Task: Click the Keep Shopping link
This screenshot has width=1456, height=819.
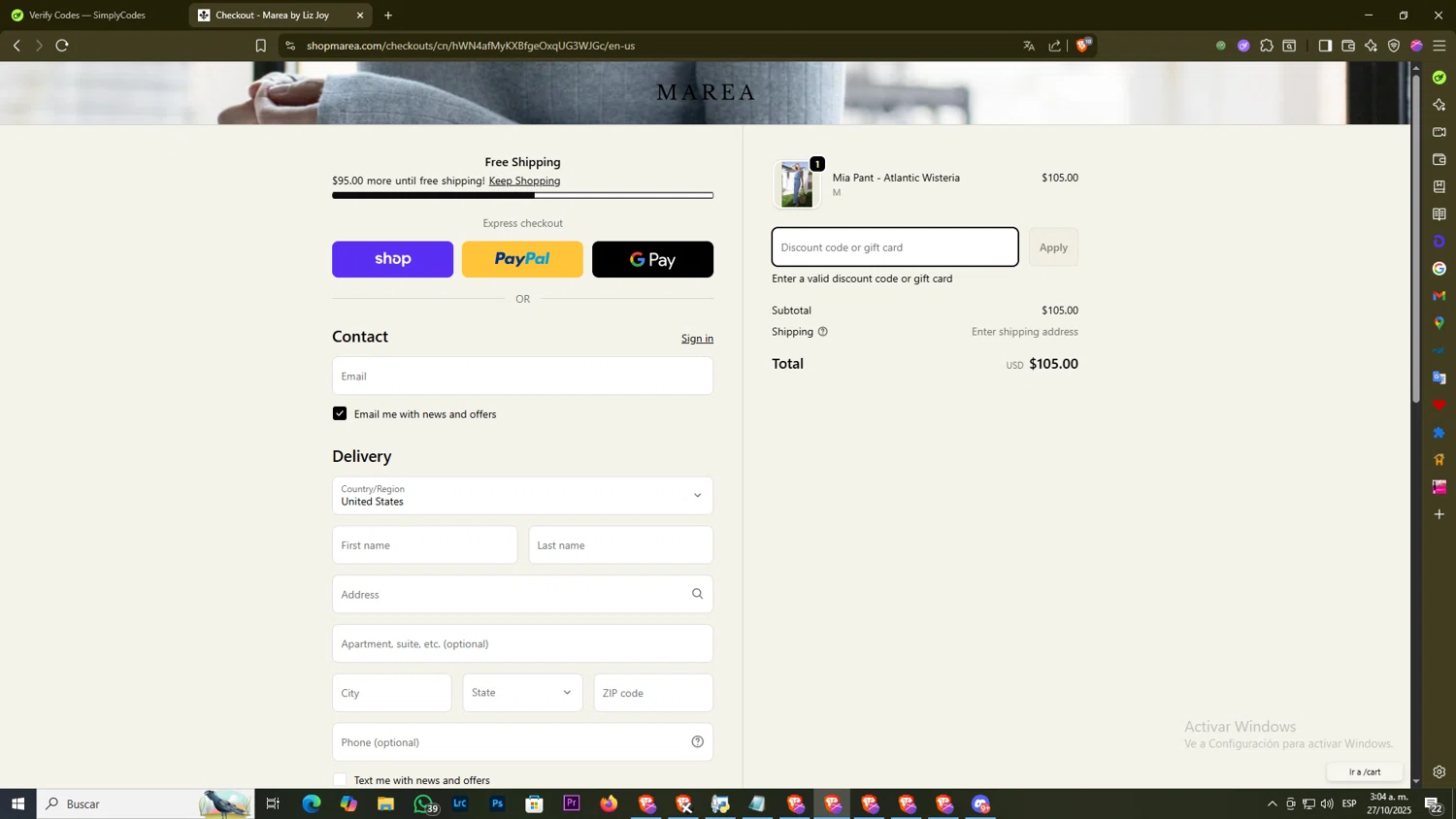Action: [x=524, y=180]
